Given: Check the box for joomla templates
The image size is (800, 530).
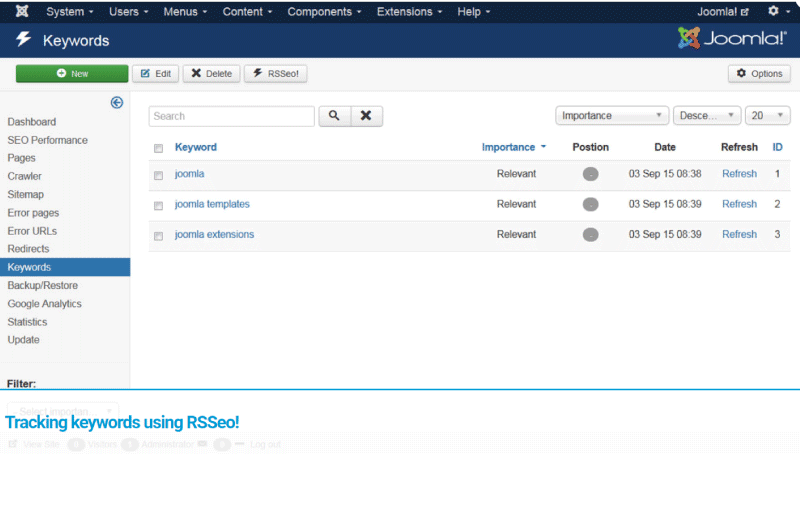Looking at the screenshot, I should 158,206.
